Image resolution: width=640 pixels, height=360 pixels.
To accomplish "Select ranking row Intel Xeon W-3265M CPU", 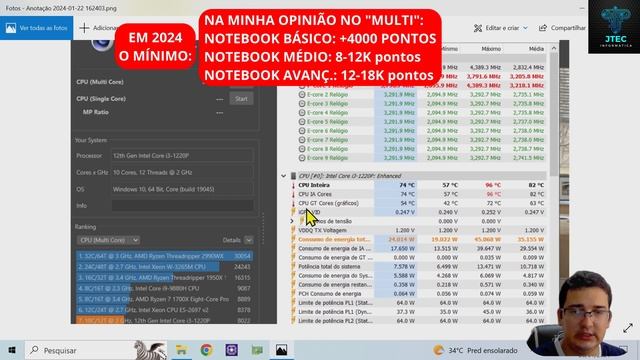I will [164, 267].
